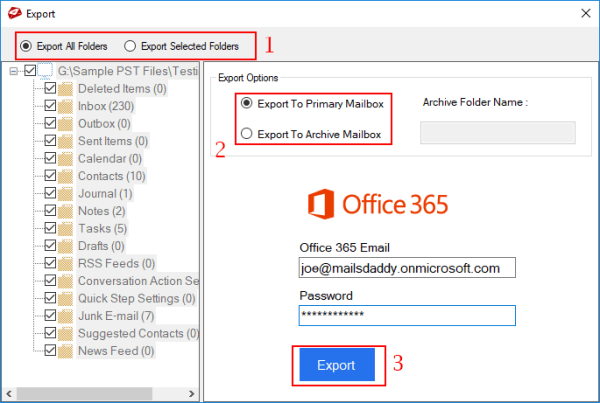Click the Inbox folder icon

pyautogui.click(x=67, y=106)
